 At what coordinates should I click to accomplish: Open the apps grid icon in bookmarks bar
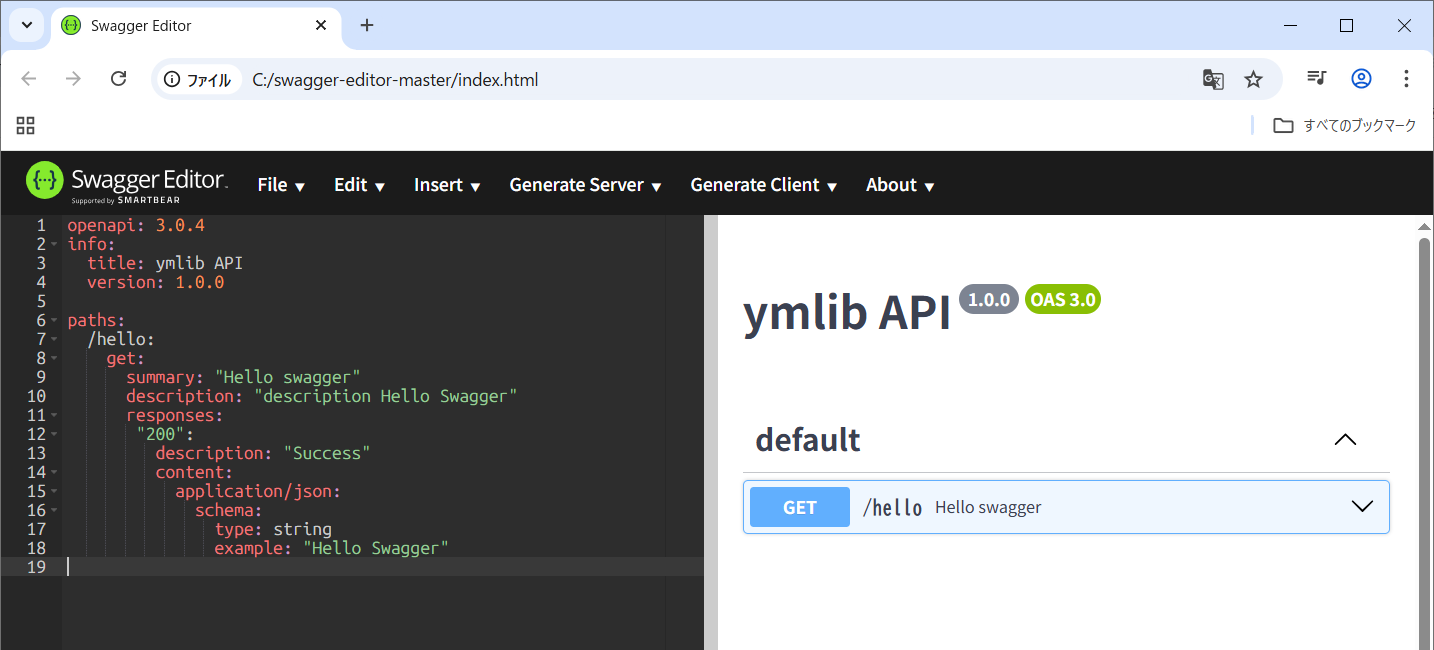(26, 125)
